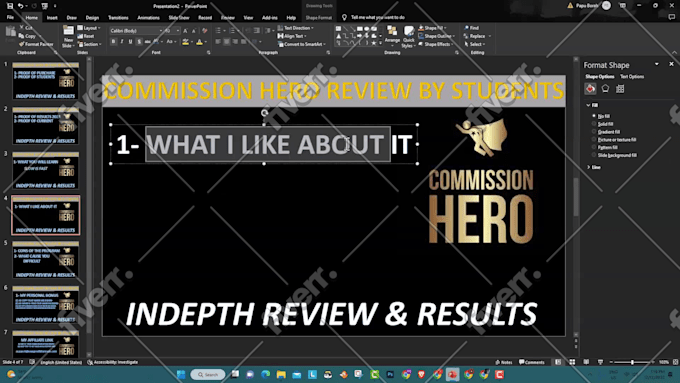Screen dimensions: 680x383
Task: Open the Align Text dropdown
Action: pyautogui.click(x=292, y=36)
